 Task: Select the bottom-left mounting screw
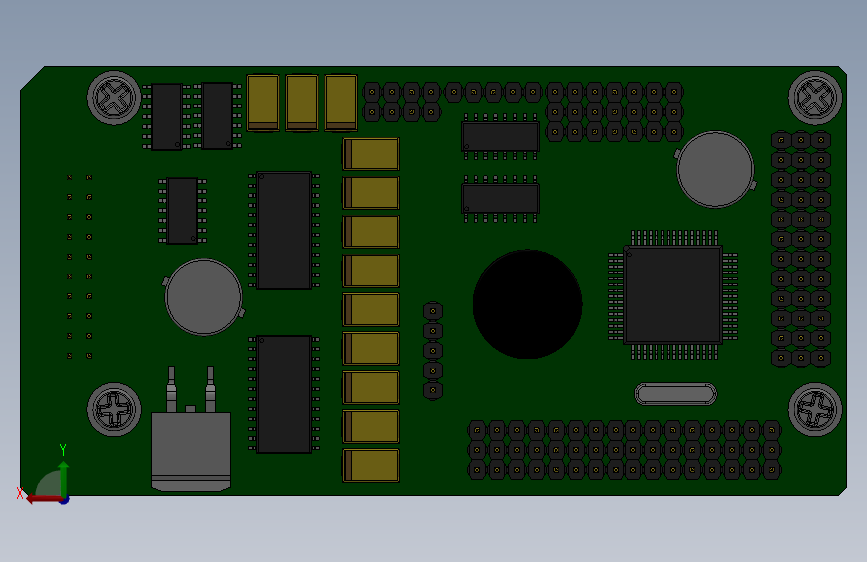pos(114,410)
